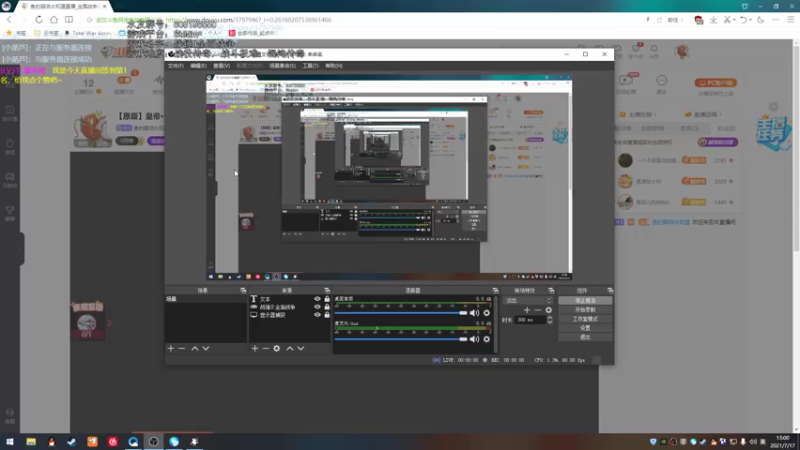The height and width of the screenshot is (450, 800).
Task: Move the source down in the Sources list
Action: [301, 348]
